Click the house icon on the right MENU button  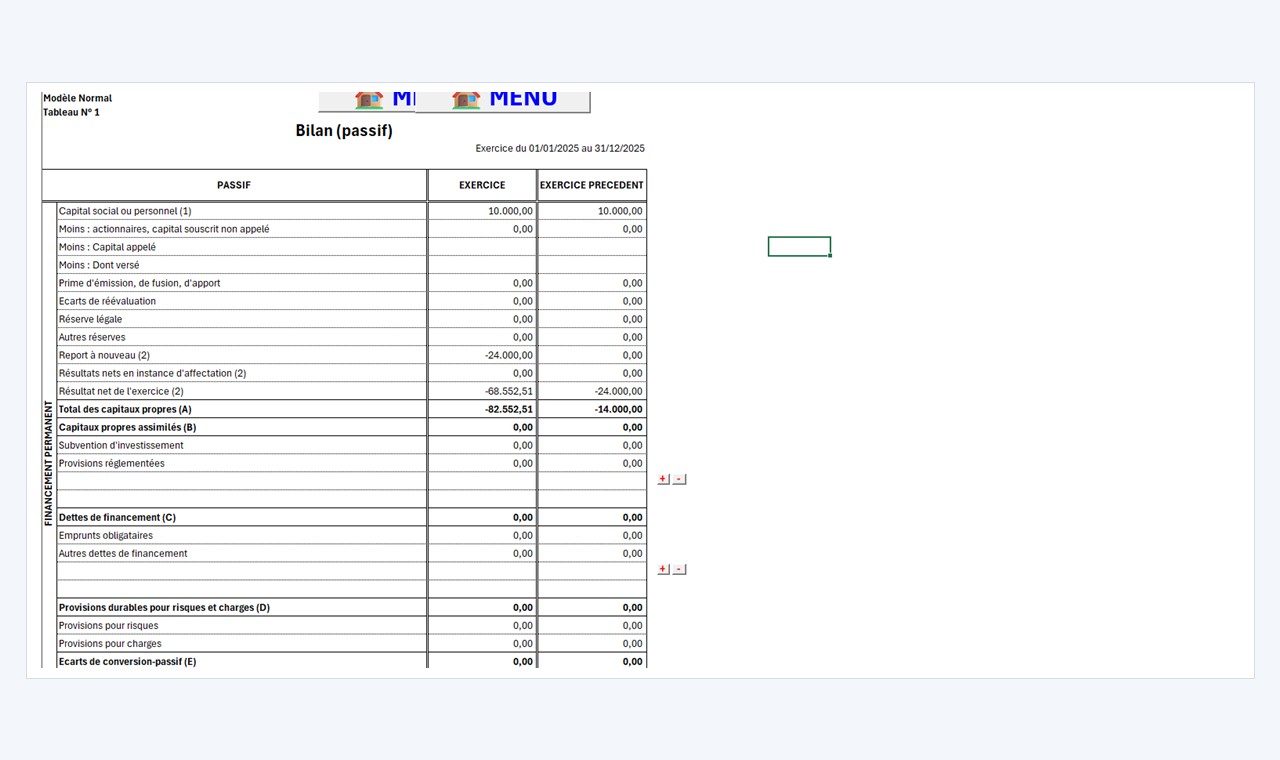(x=466, y=99)
